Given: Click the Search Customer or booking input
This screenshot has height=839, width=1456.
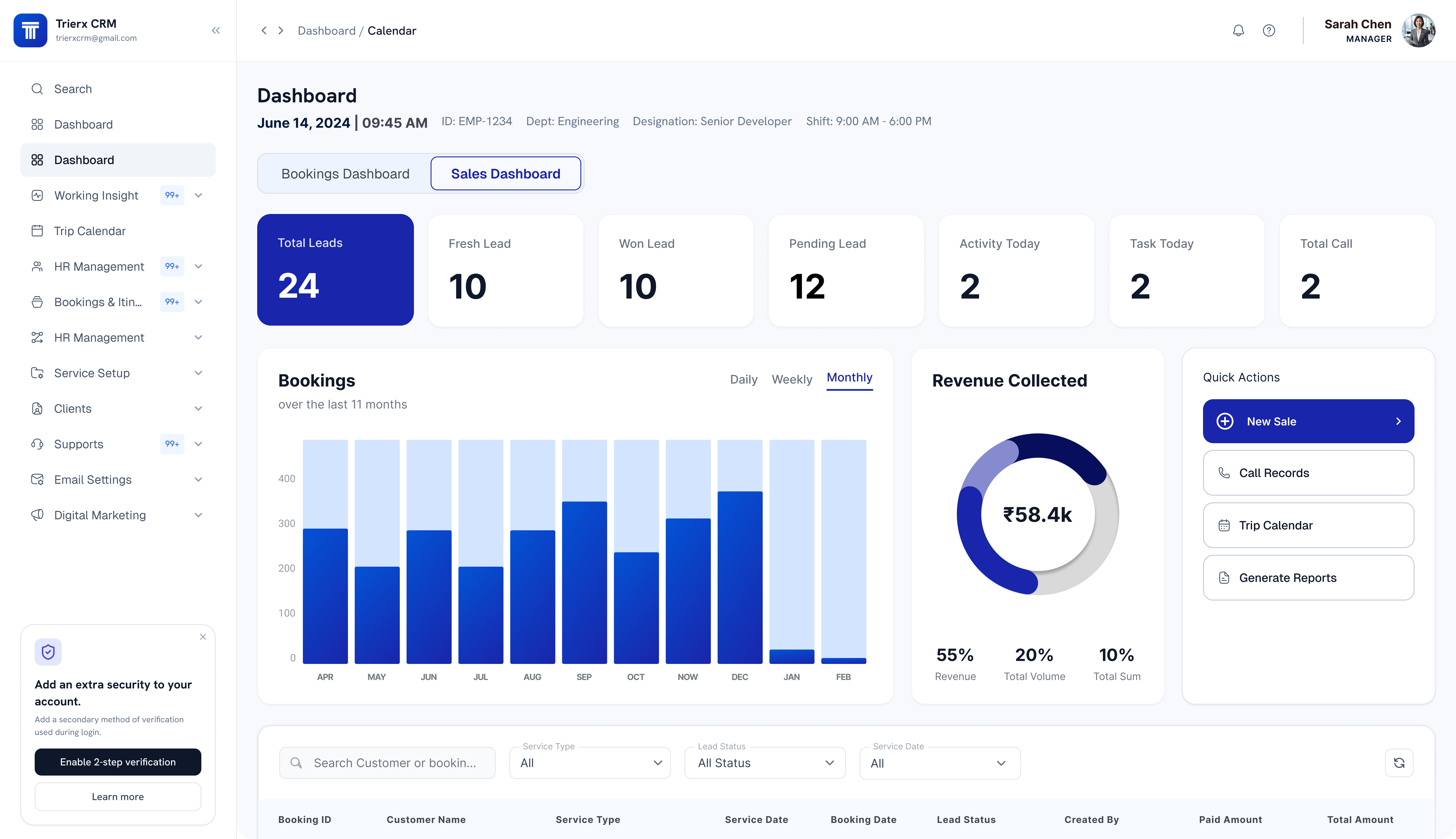Looking at the screenshot, I should pos(387,763).
